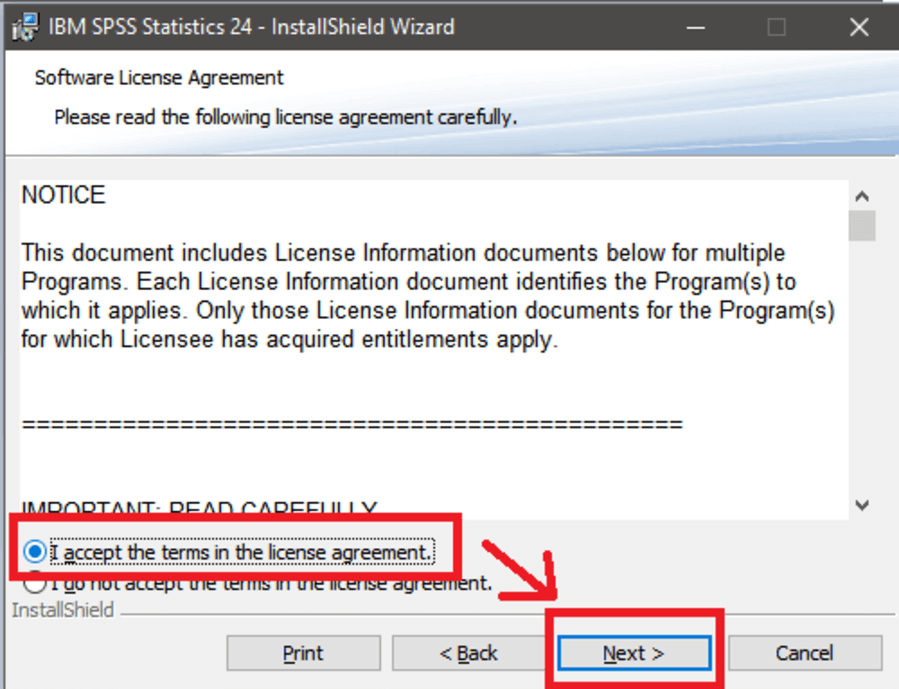Click "Please read the following license agreement carefully" text
The width and height of the screenshot is (899, 689).
click(x=286, y=117)
